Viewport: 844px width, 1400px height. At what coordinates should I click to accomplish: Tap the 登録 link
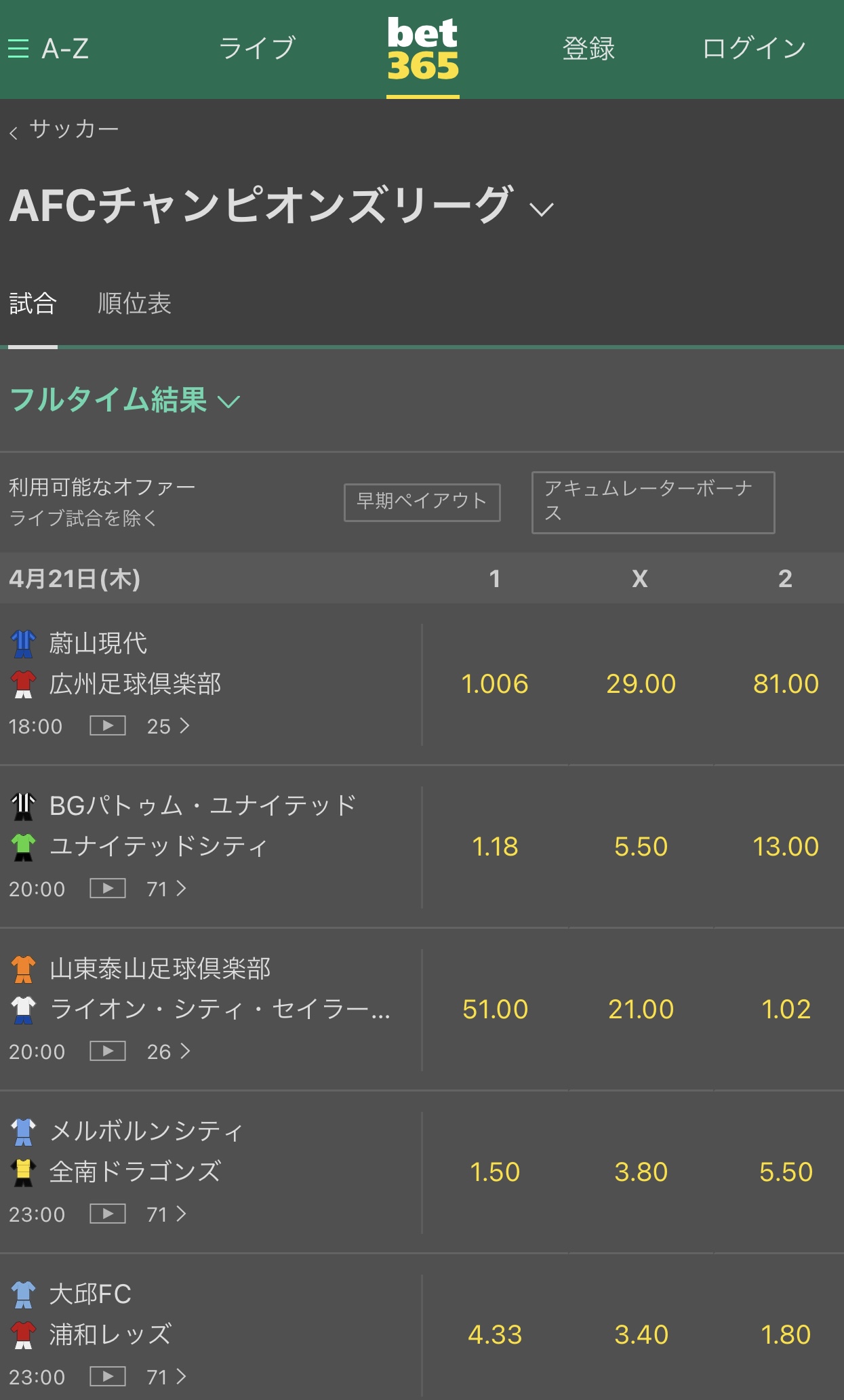point(588,48)
